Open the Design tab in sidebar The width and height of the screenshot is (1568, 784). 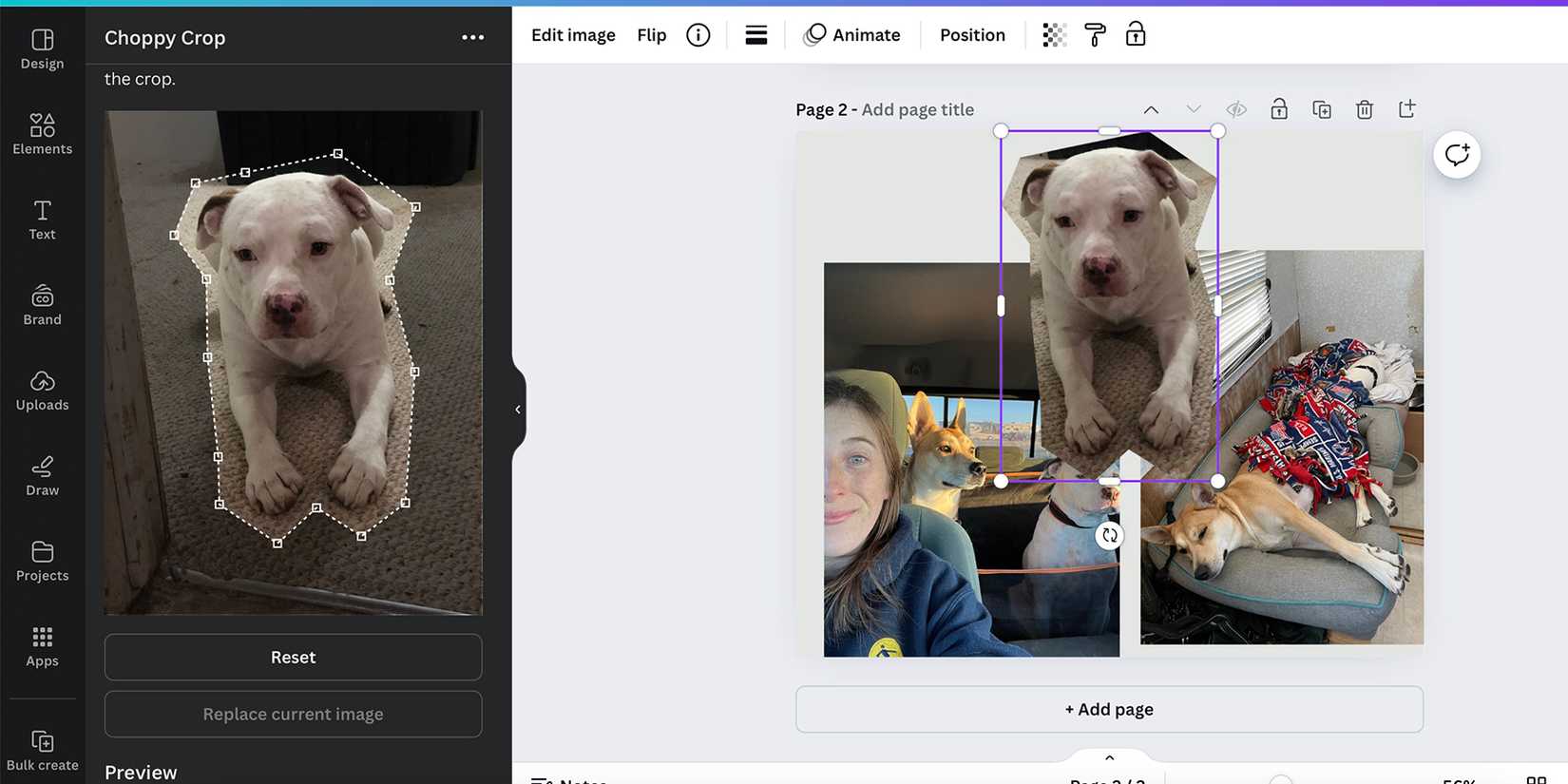(42, 49)
